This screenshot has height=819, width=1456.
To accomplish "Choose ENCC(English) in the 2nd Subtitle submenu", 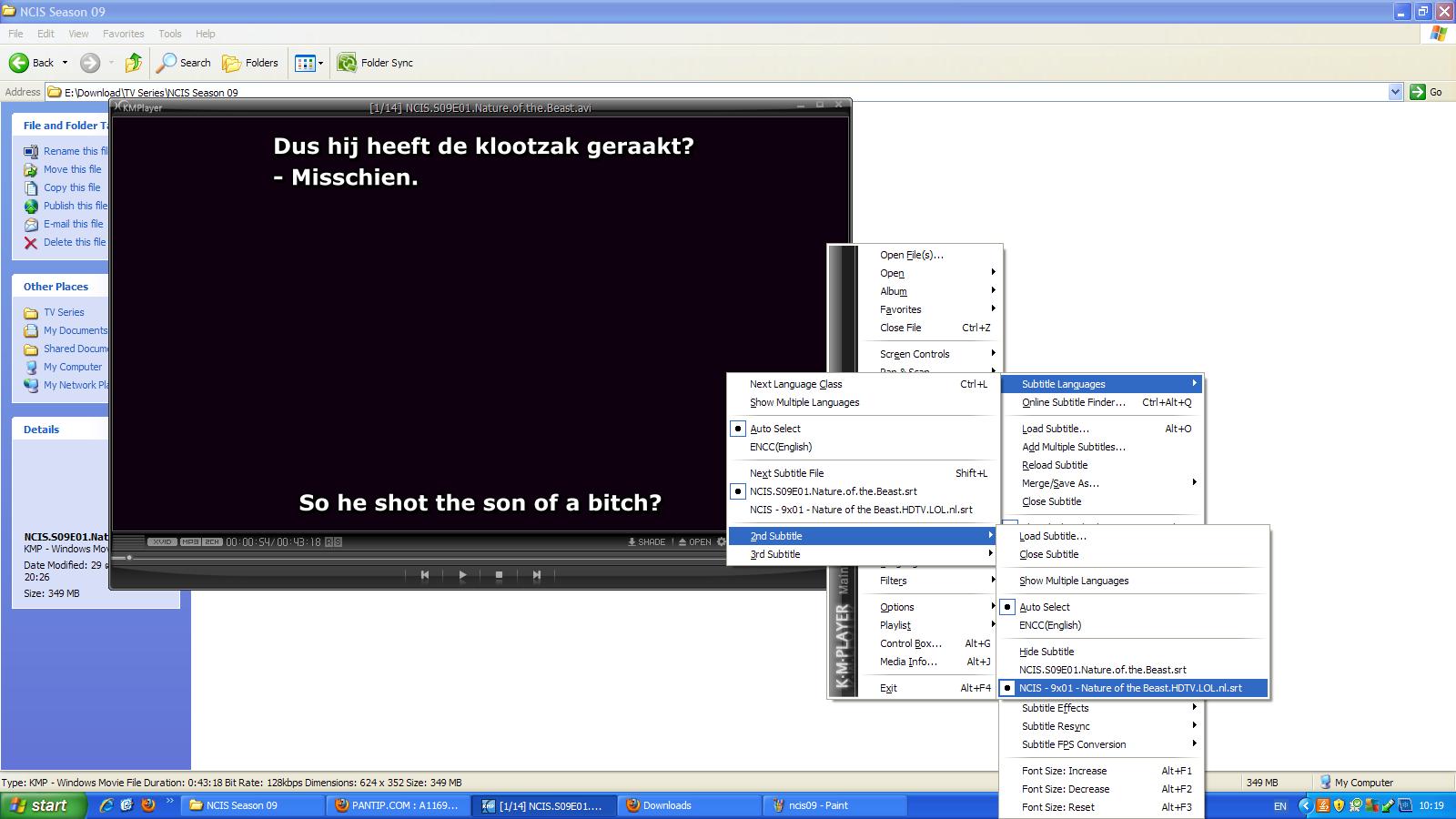I will (1132, 625).
